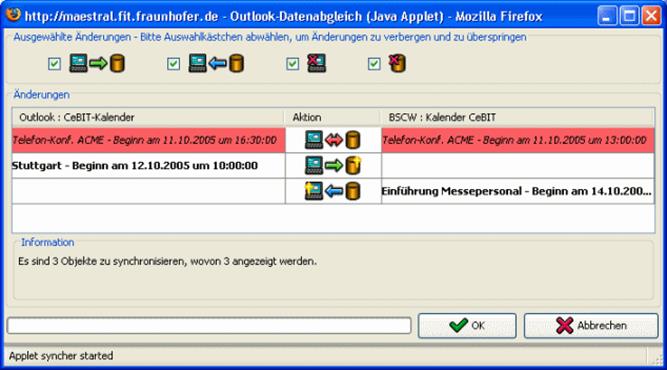Screen dimensions: 667x370
Task: Select the Stuttgart appointment row
Action: coord(333,165)
